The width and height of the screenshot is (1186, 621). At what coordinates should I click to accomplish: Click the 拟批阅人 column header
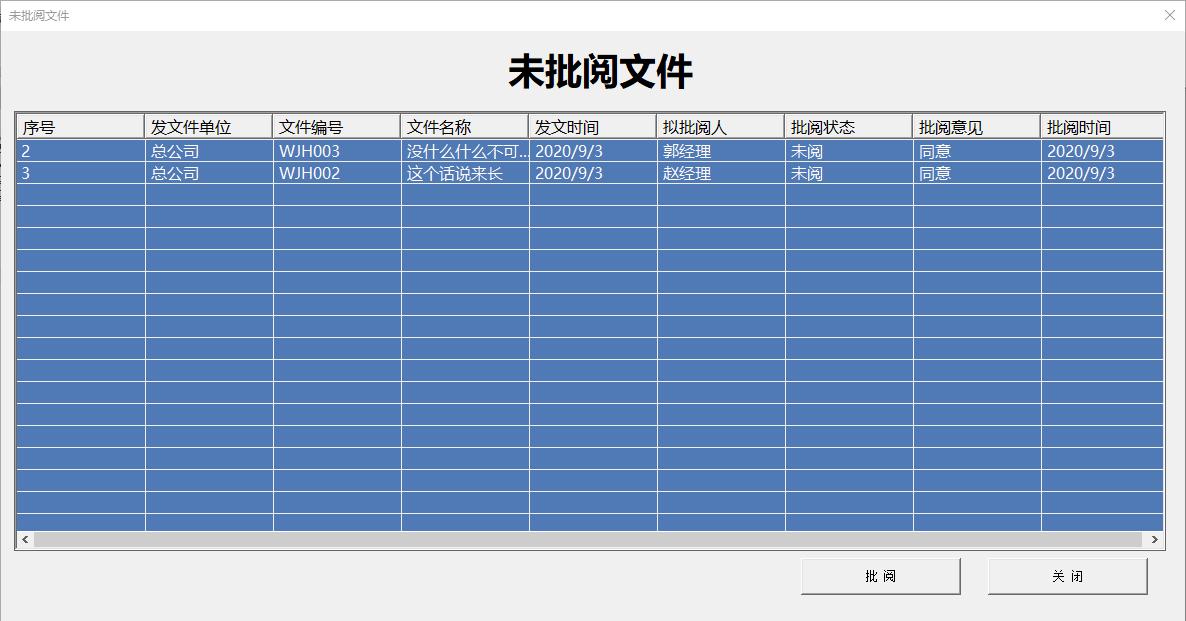click(721, 125)
